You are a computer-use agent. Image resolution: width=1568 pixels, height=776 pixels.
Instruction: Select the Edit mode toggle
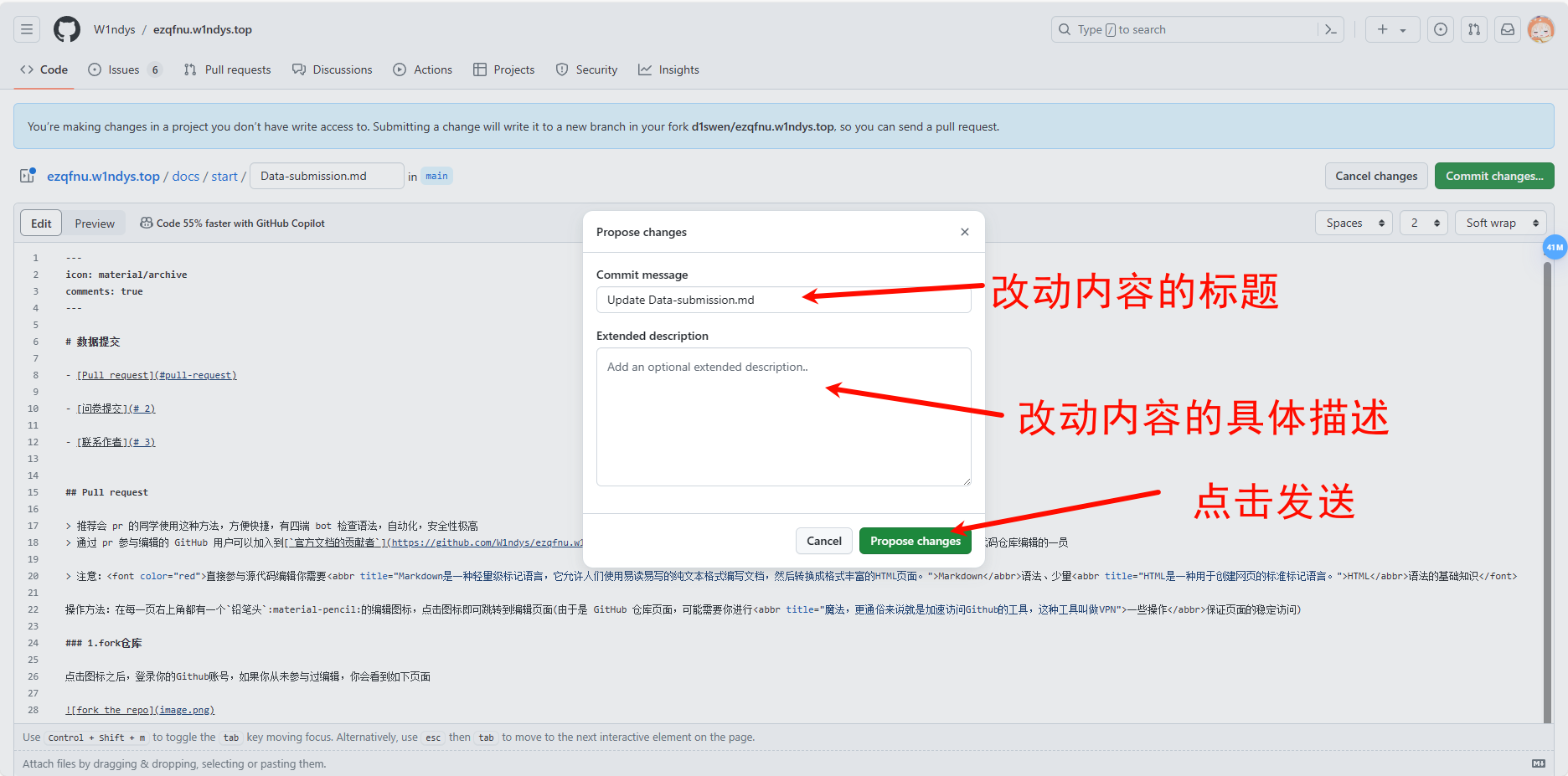click(x=41, y=224)
